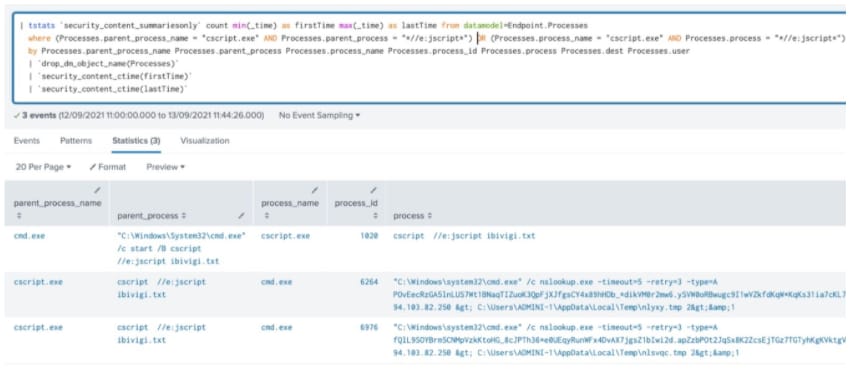Click process ID value 6264
The width and height of the screenshot is (853, 372).
(369, 282)
